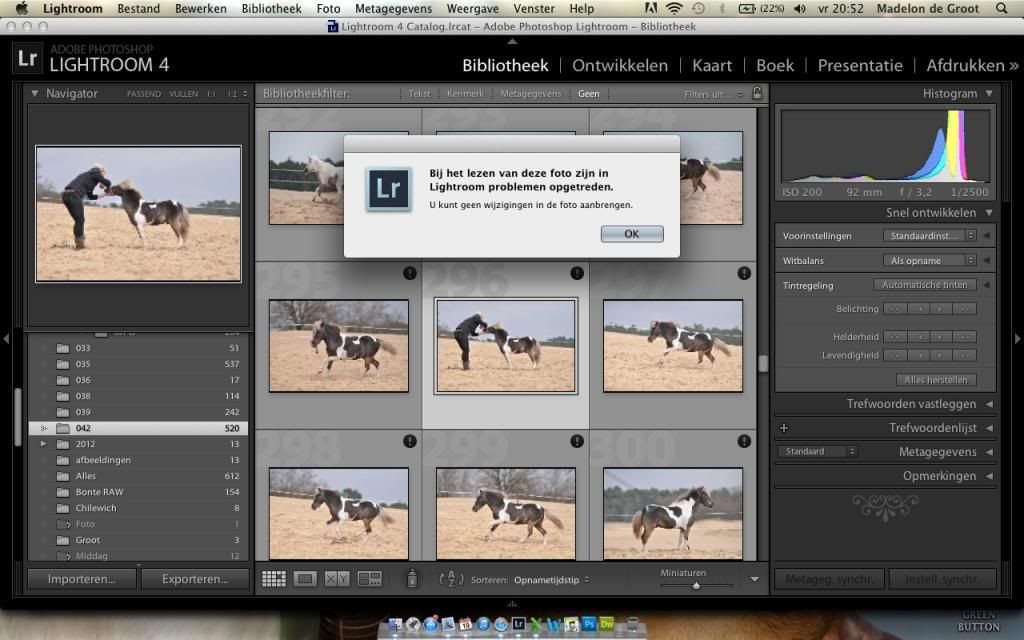Open Voorinstellingen preset dropdown
The width and height of the screenshot is (1024, 640).
929,236
